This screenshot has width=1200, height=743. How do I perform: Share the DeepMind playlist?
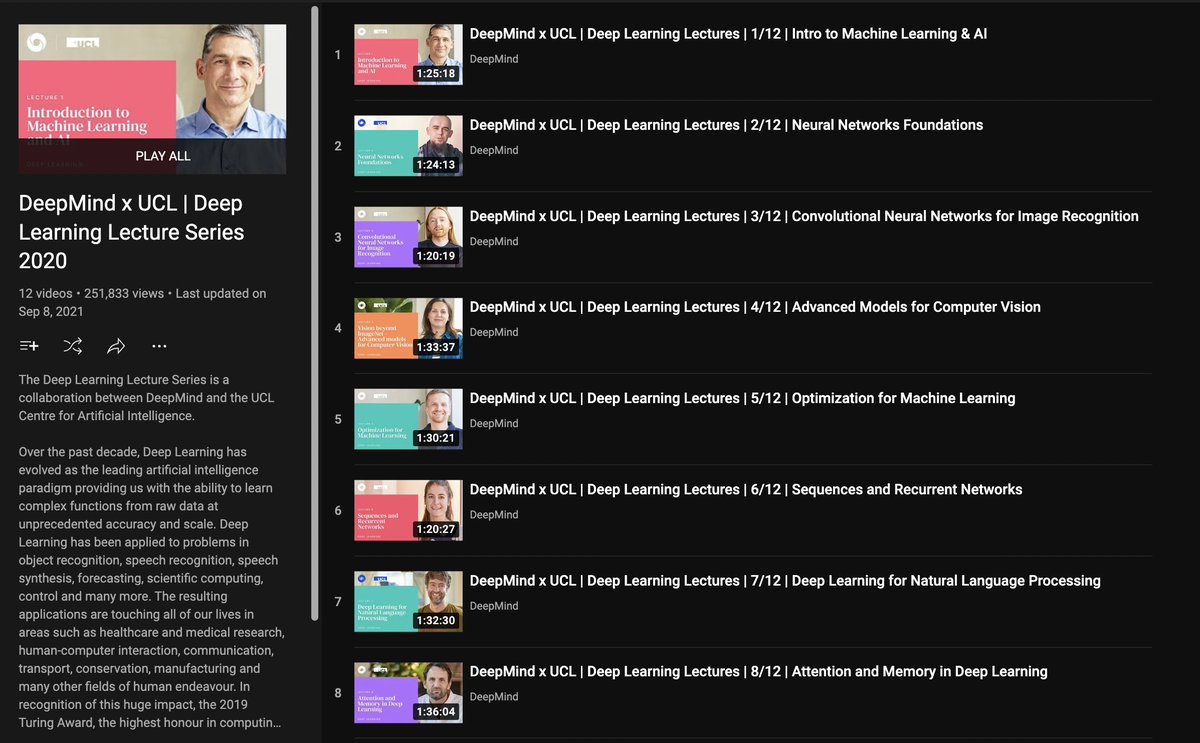115,345
